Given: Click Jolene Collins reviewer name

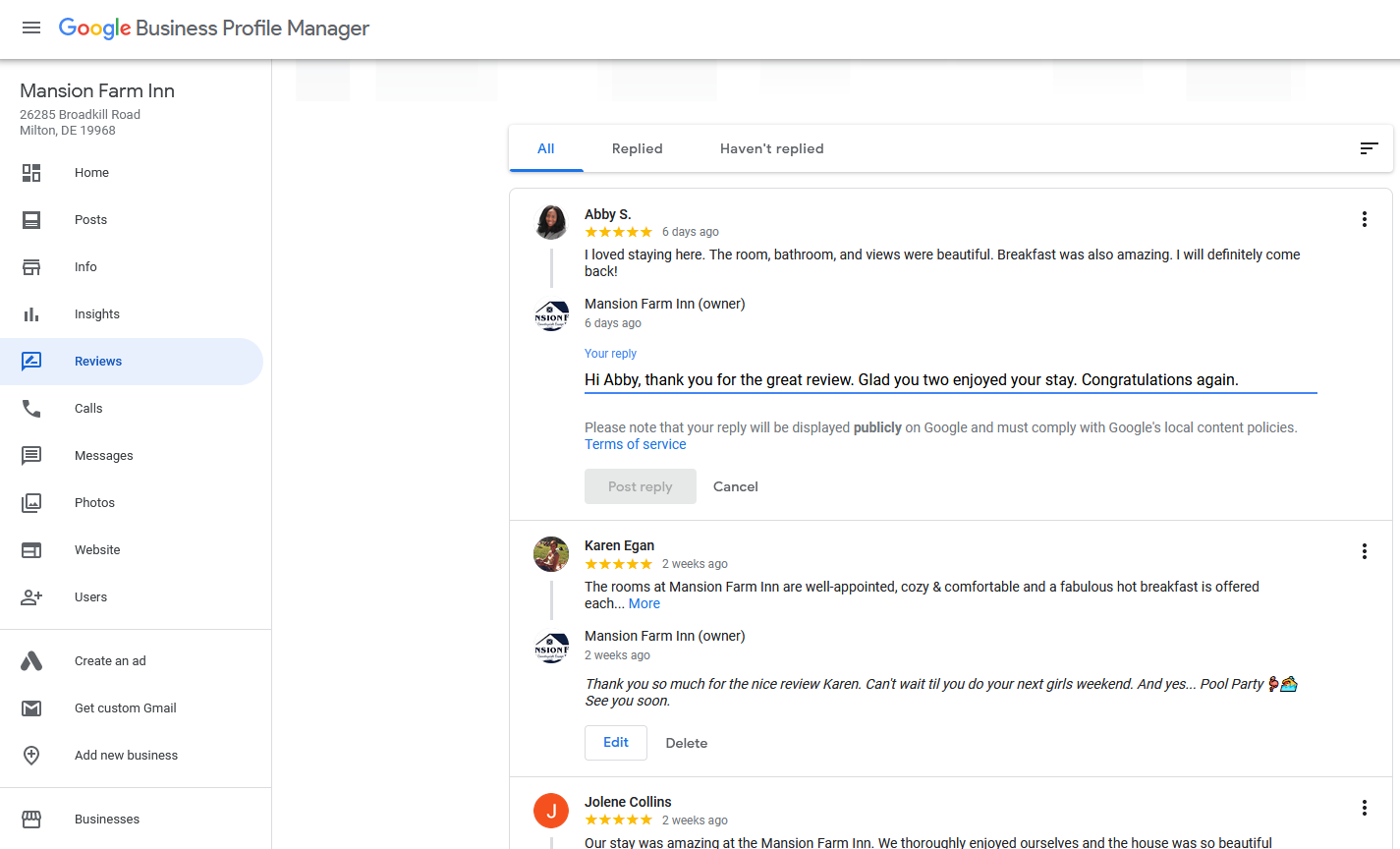Looking at the screenshot, I should 628,802.
